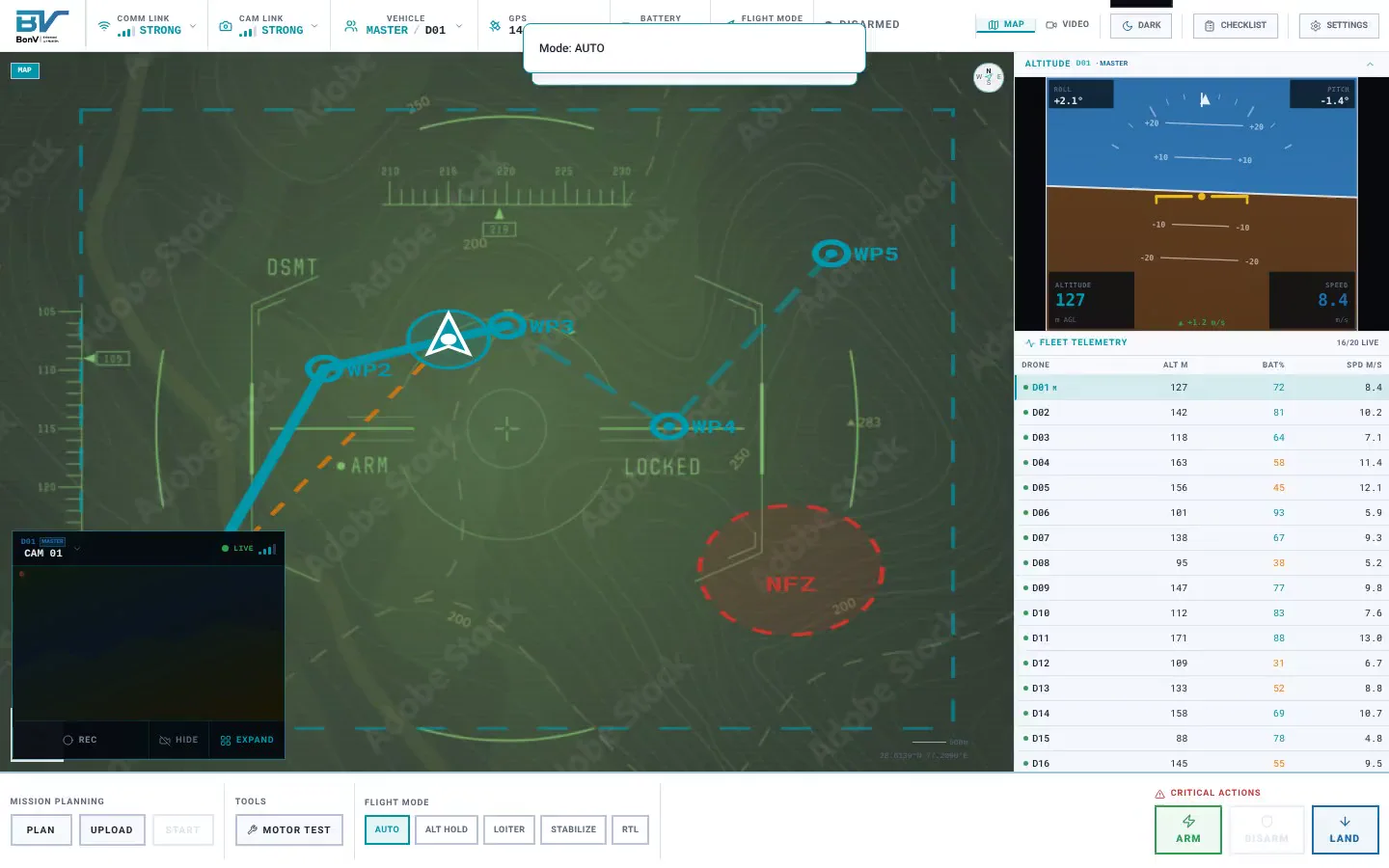Select AUTO flight mode
Screen dimensions: 1389x868
(x=387, y=829)
